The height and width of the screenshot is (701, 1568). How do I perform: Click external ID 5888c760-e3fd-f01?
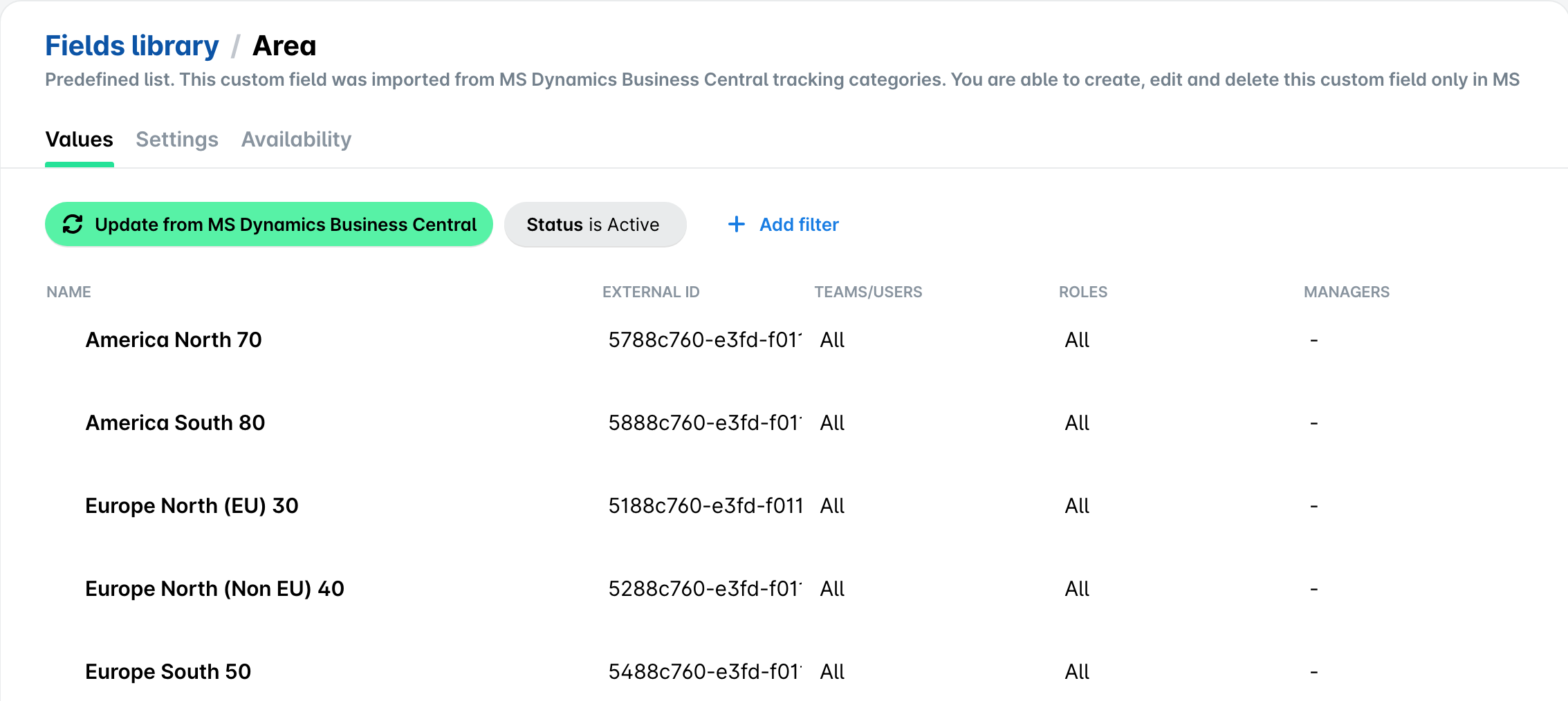(705, 422)
